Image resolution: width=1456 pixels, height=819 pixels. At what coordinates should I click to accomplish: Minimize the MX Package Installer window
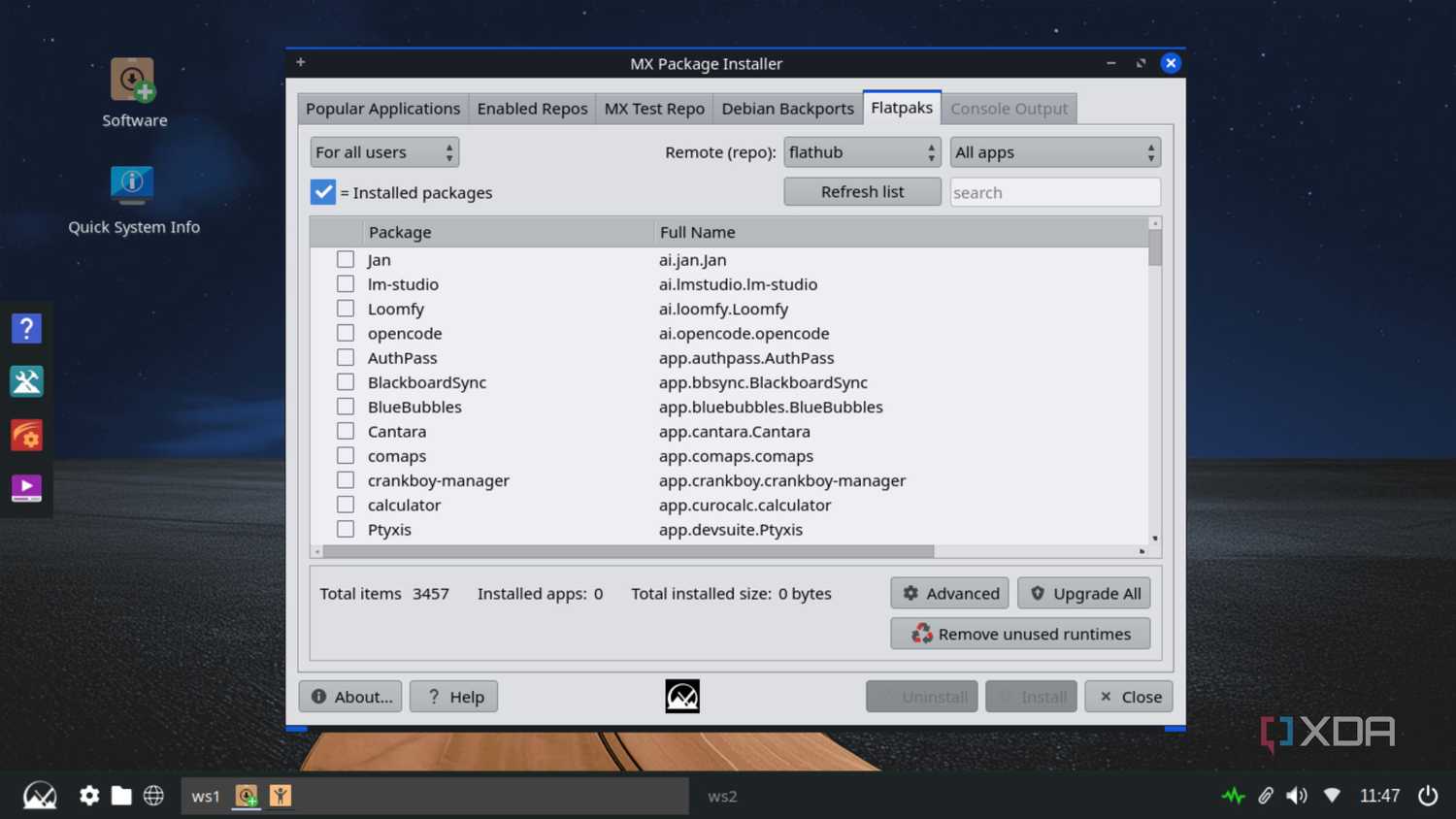(x=1110, y=63)
